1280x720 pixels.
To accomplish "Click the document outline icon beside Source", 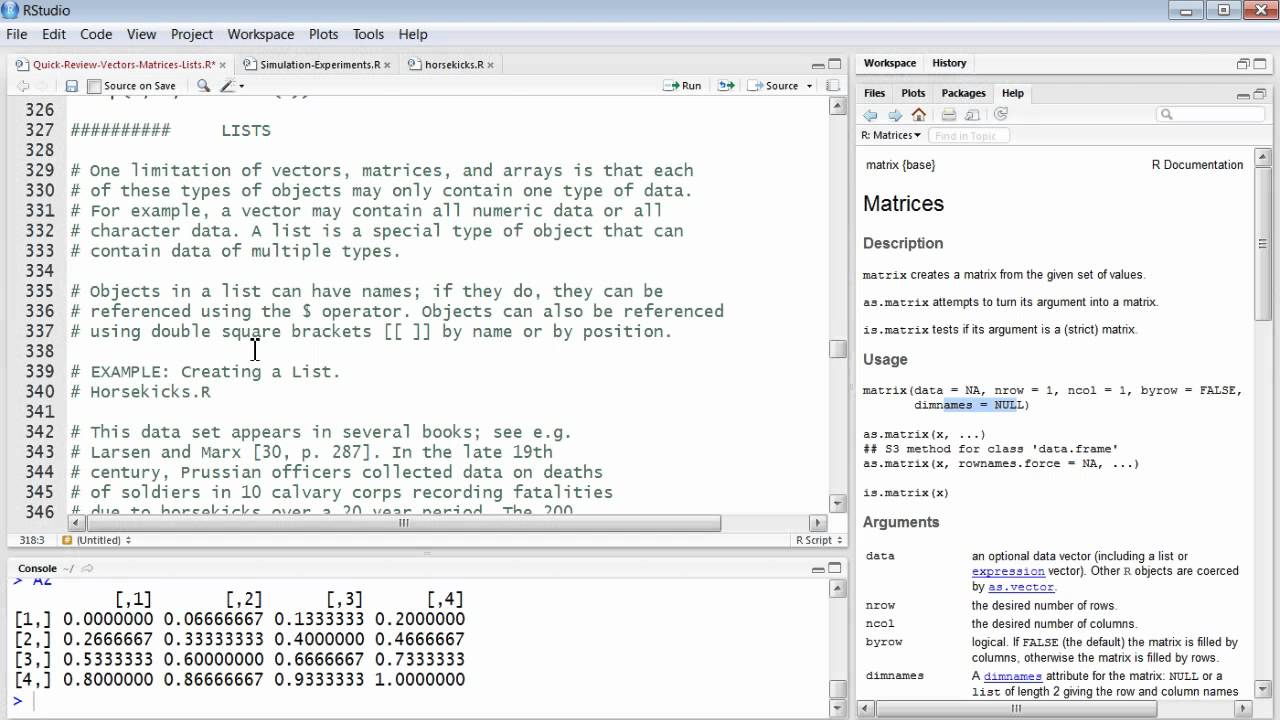I will coord(832,86).
